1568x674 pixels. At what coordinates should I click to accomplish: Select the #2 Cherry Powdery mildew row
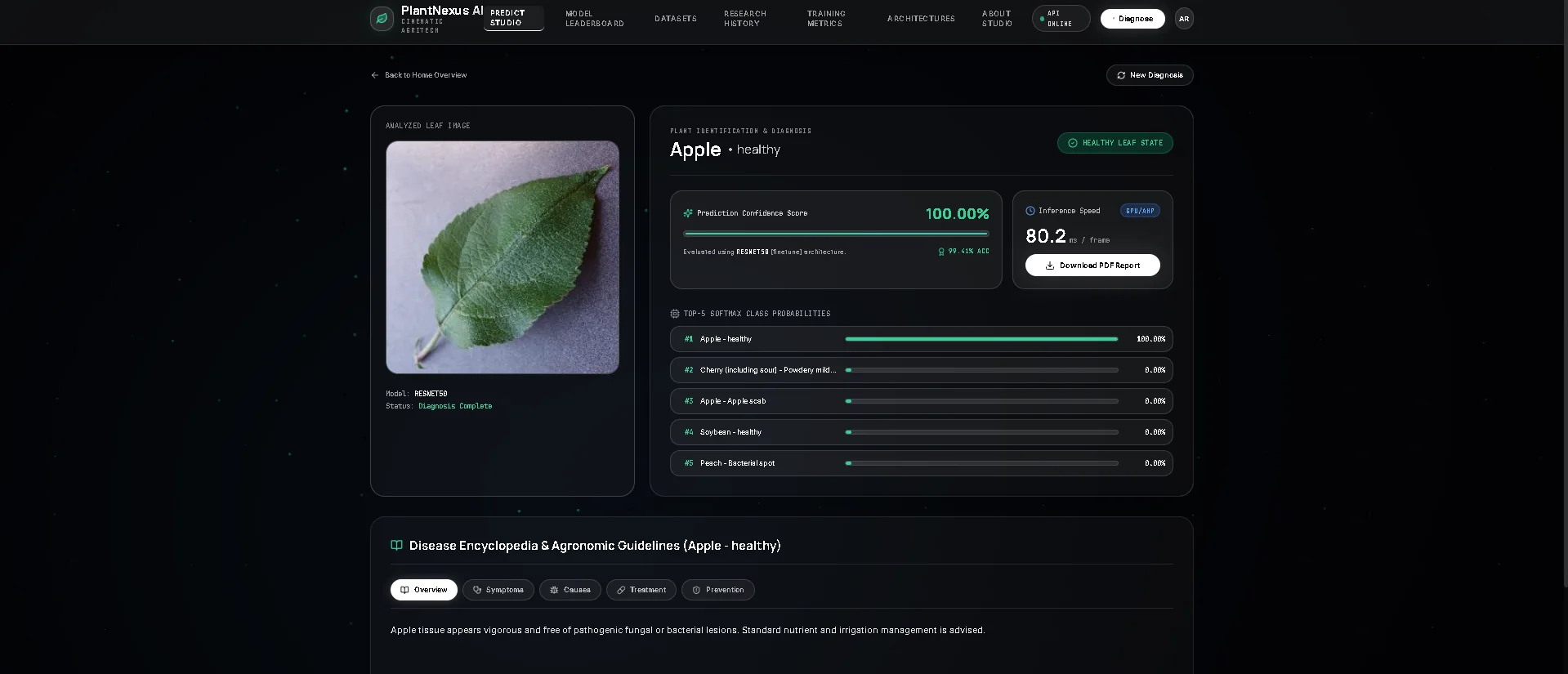922,370
